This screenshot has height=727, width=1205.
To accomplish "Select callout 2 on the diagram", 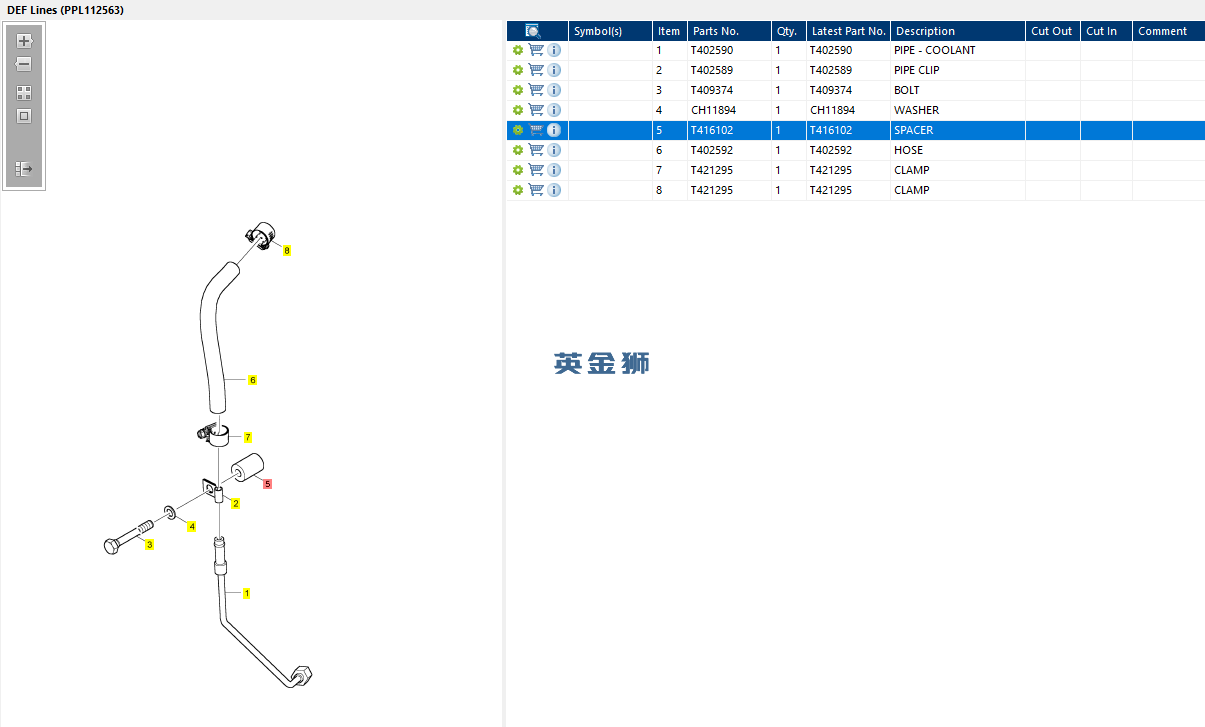I will (x=236, y=503).
